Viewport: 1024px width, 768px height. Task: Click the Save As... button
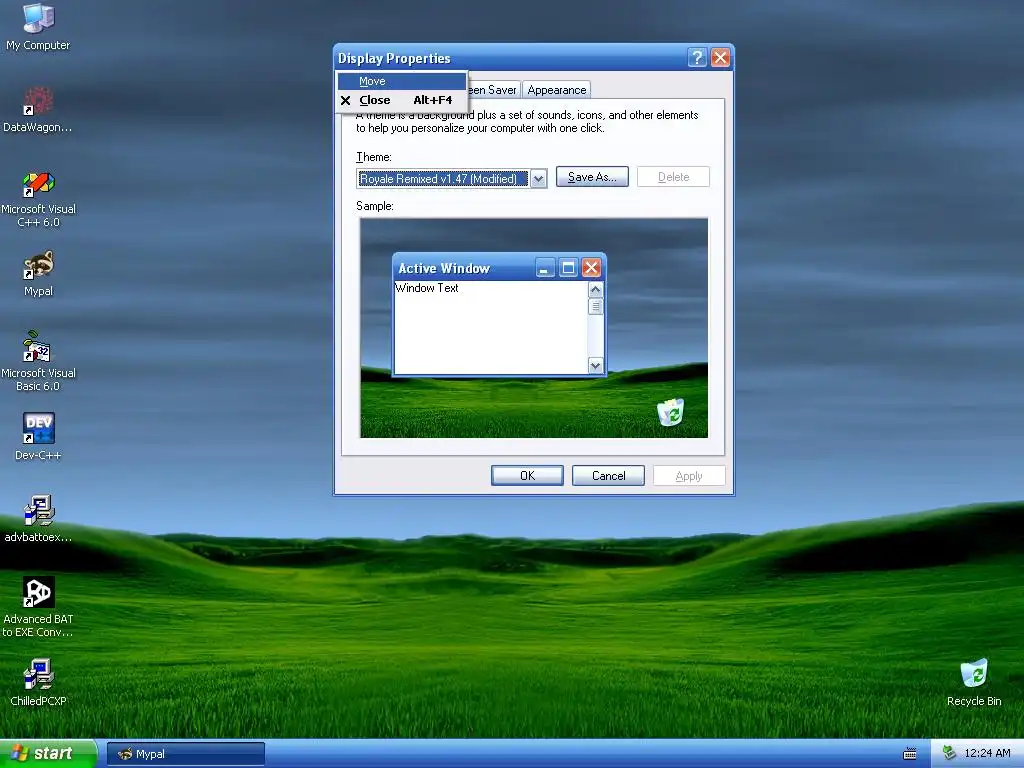pyautogui.click(x=592, y=177)
